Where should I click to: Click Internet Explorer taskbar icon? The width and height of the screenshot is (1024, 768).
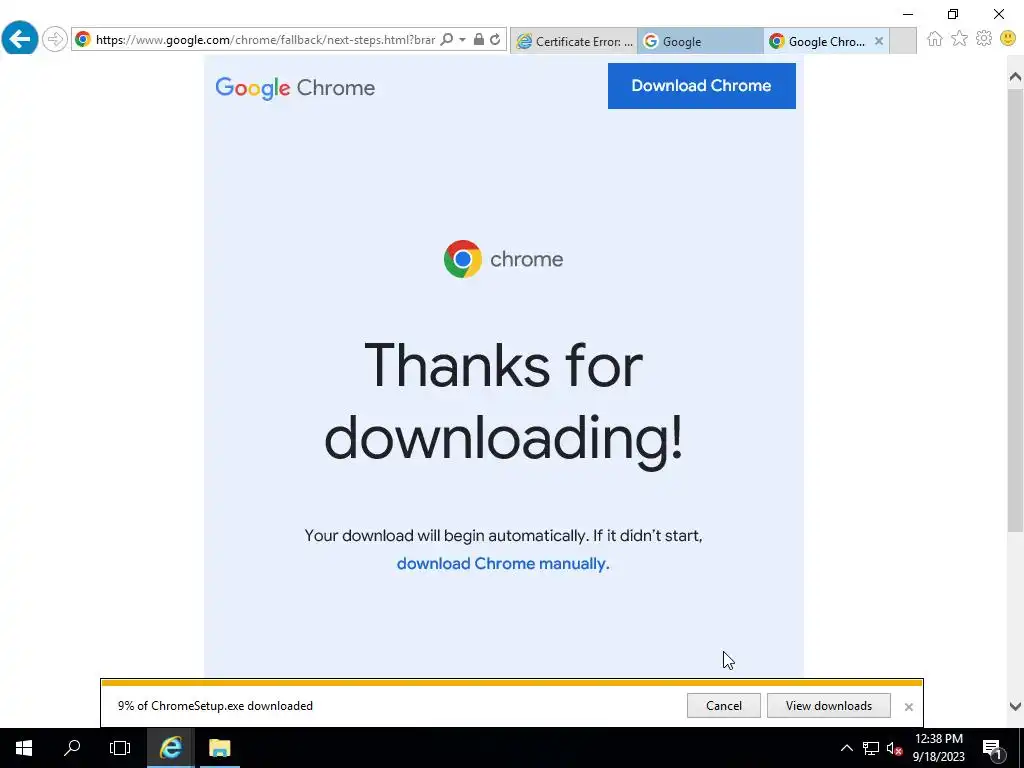(x=170, y=748)
